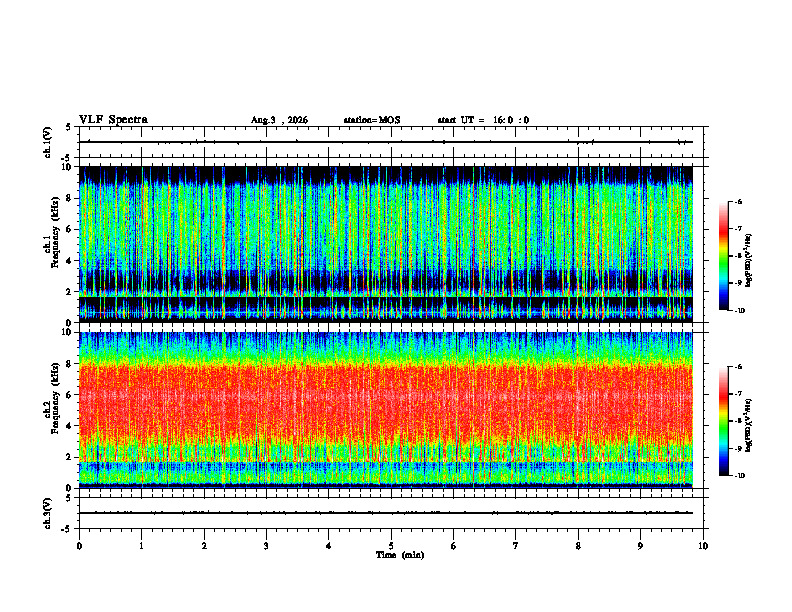This screenshot has width=792, height=612.
Task: Click the "-10" tick on ch.1 colorbar
Action: tap(739, 311)
